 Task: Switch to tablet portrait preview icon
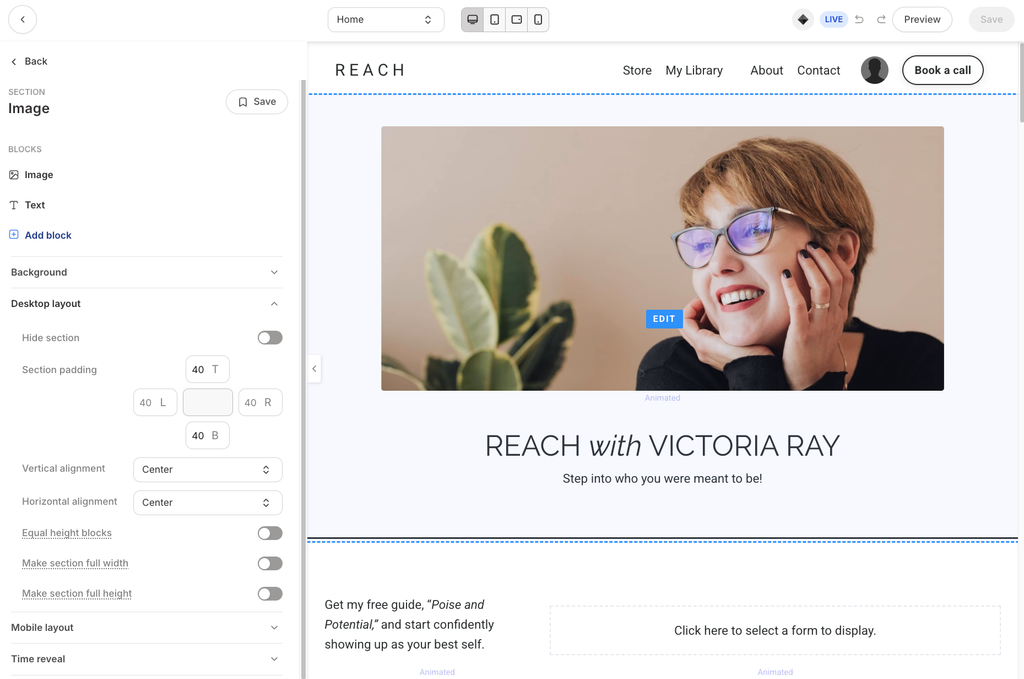point(494,20)
